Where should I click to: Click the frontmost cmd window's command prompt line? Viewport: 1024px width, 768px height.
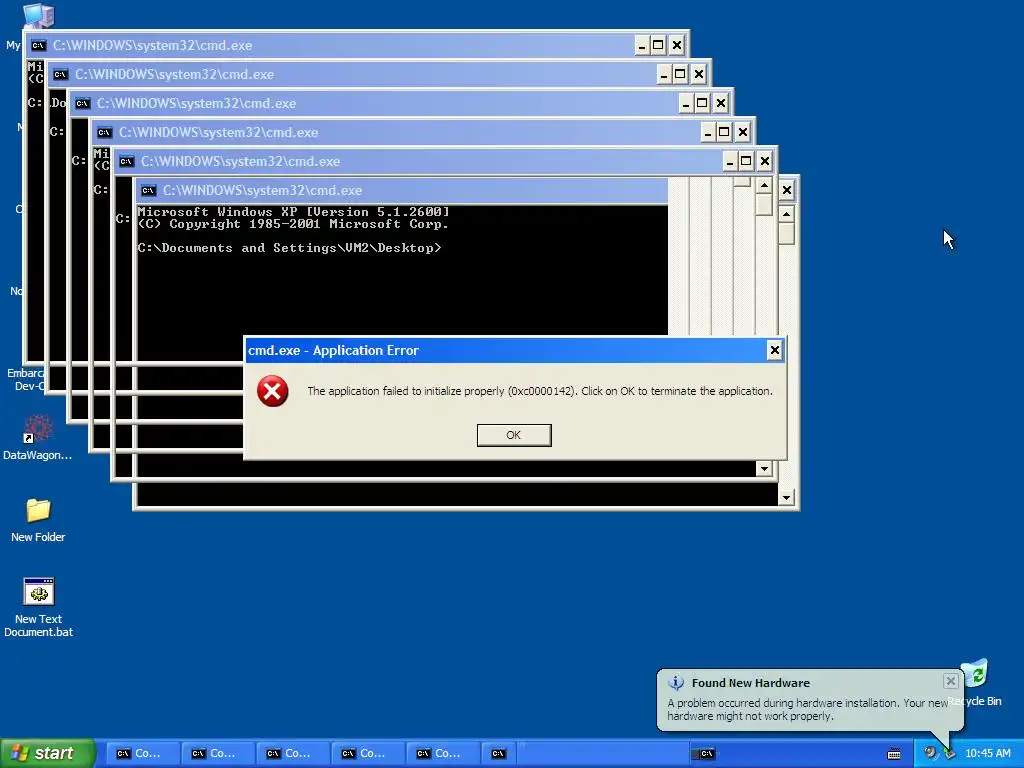(x=289, y=248)
